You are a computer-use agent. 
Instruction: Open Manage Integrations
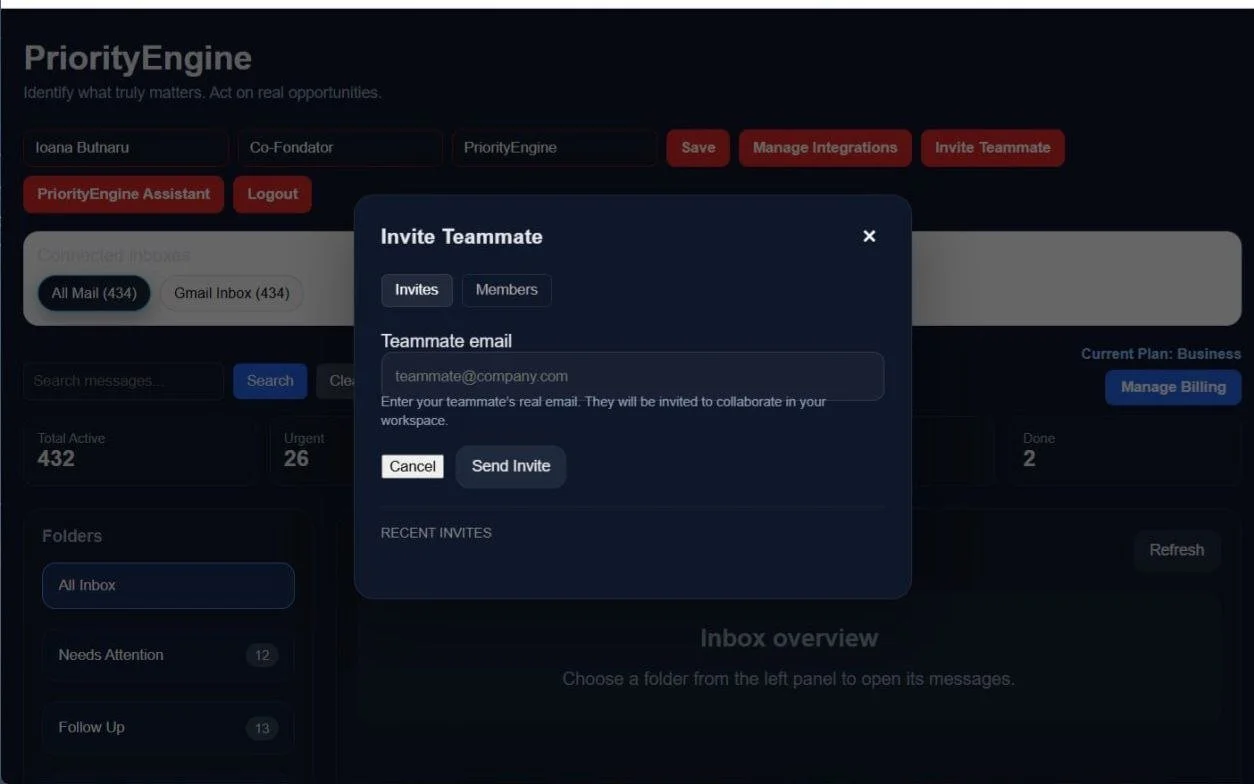825,147
